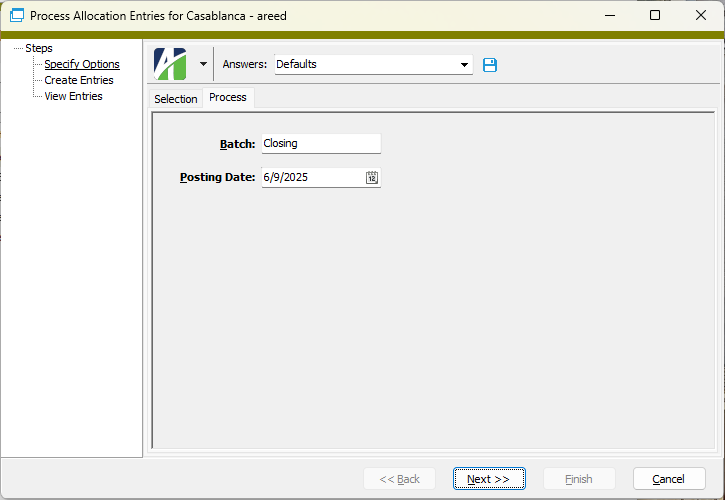Viewport: 725px width, 500px height.
Task: Click into the Batch text field
Action: coord(320,144)
